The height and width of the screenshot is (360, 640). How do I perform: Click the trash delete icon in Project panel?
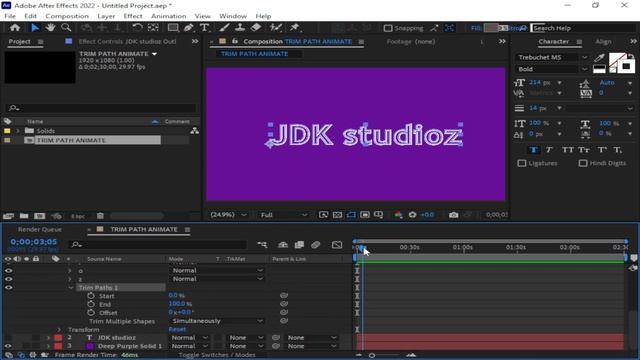100,216
